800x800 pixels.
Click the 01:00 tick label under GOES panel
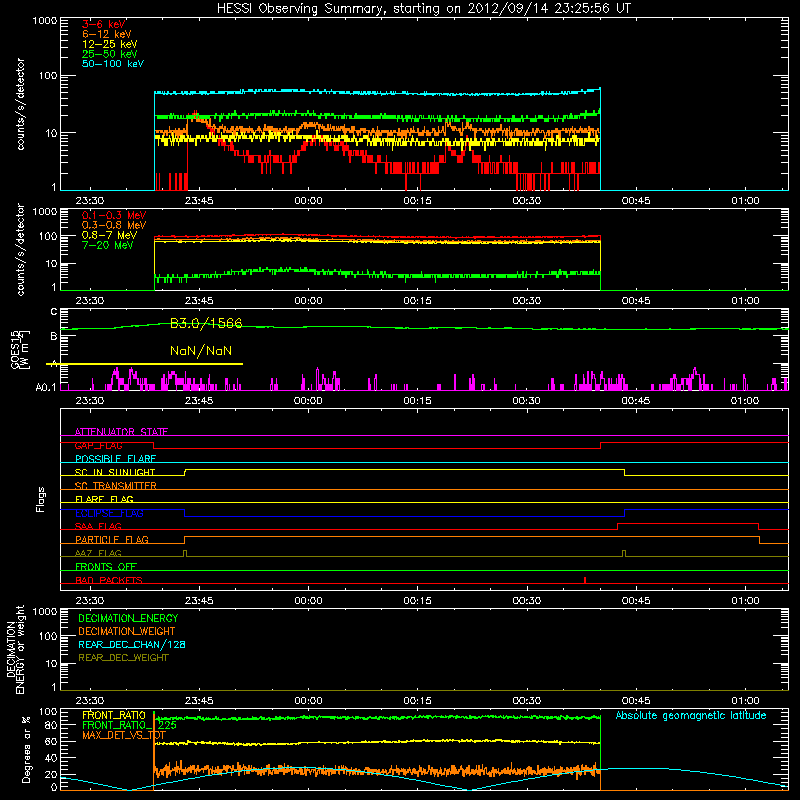745,401
